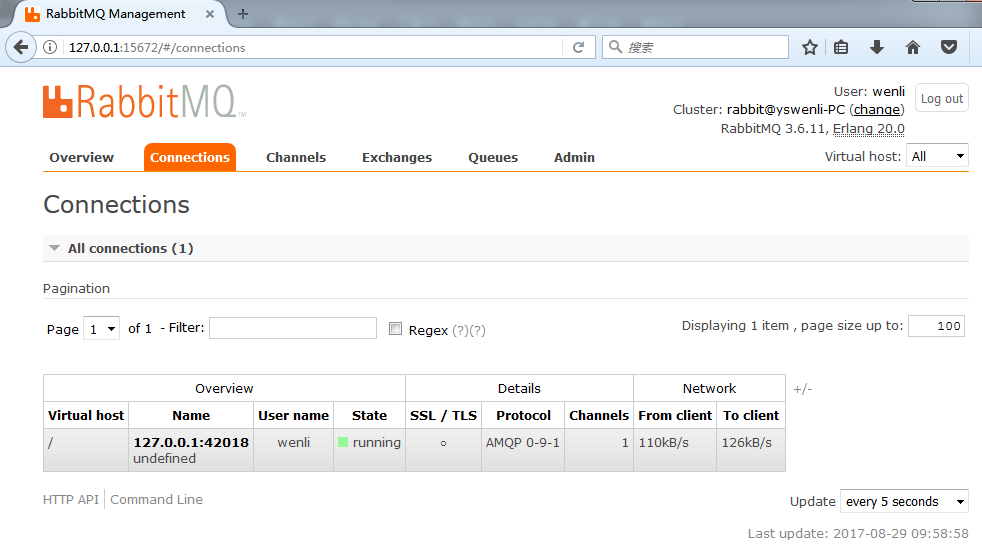Toggle the Regex checkbox
This screenshot has height=553, width=982.
click(395, 329)
